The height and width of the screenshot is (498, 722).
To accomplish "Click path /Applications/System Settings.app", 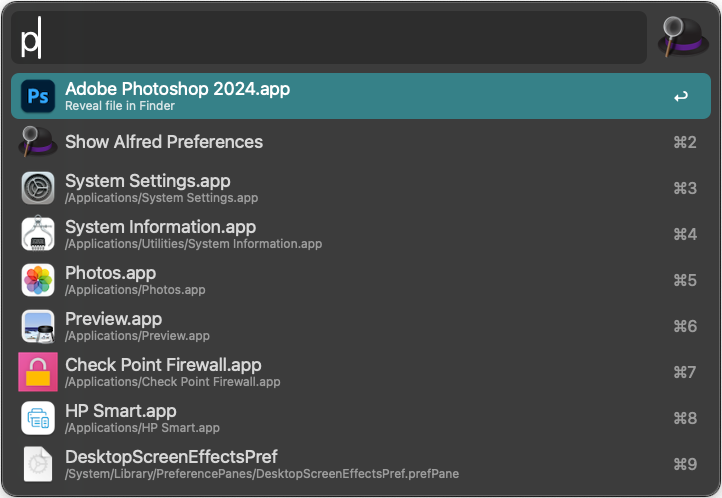I will pyautogui.click(x=162, y=198).
